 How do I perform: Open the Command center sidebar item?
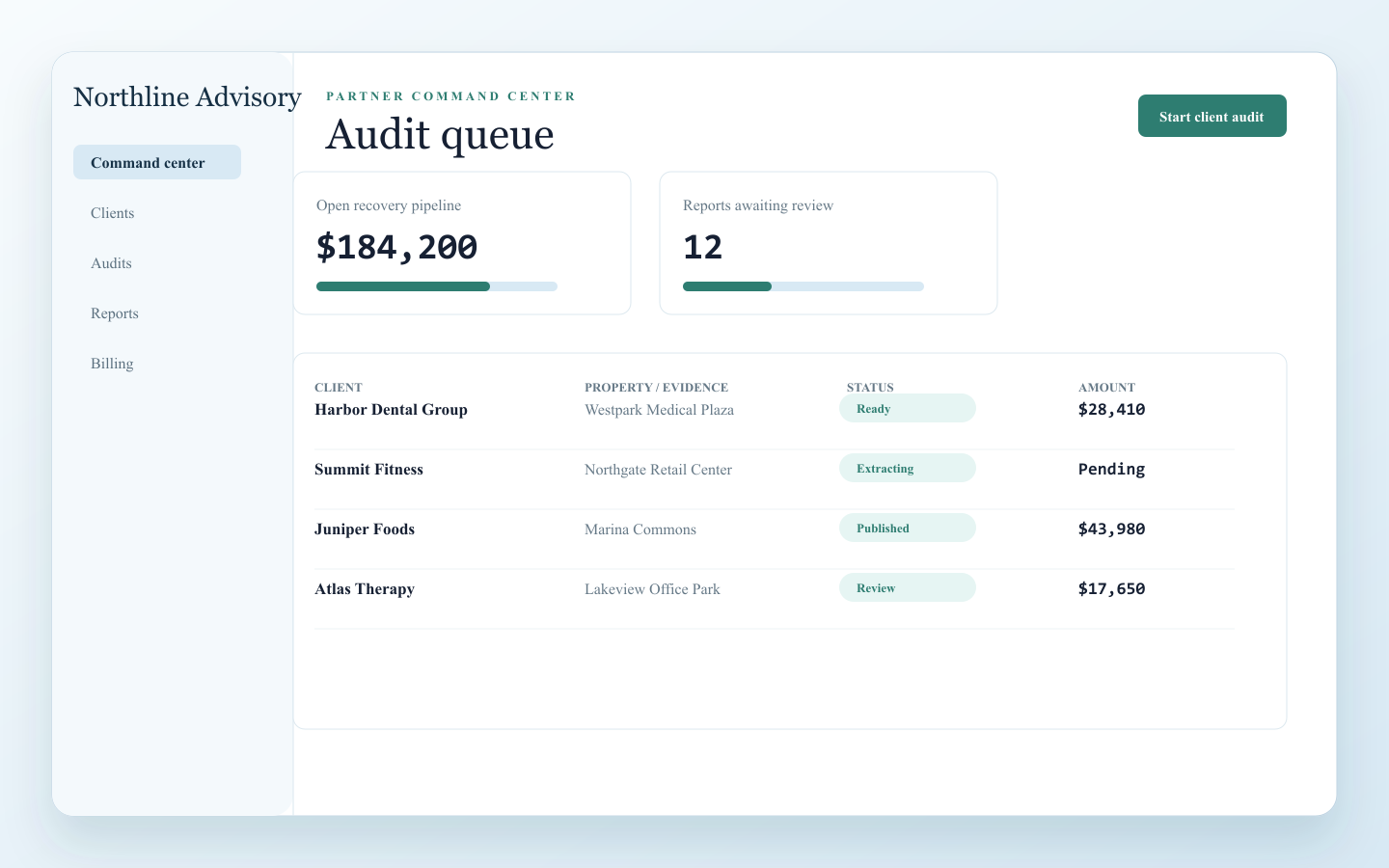(x=157, y=162)
